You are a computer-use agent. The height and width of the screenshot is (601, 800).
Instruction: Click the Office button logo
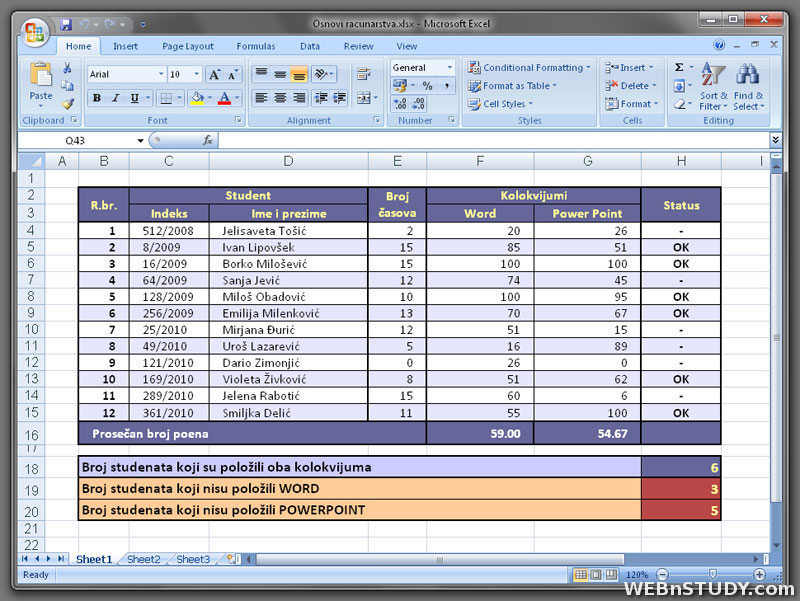35,32
